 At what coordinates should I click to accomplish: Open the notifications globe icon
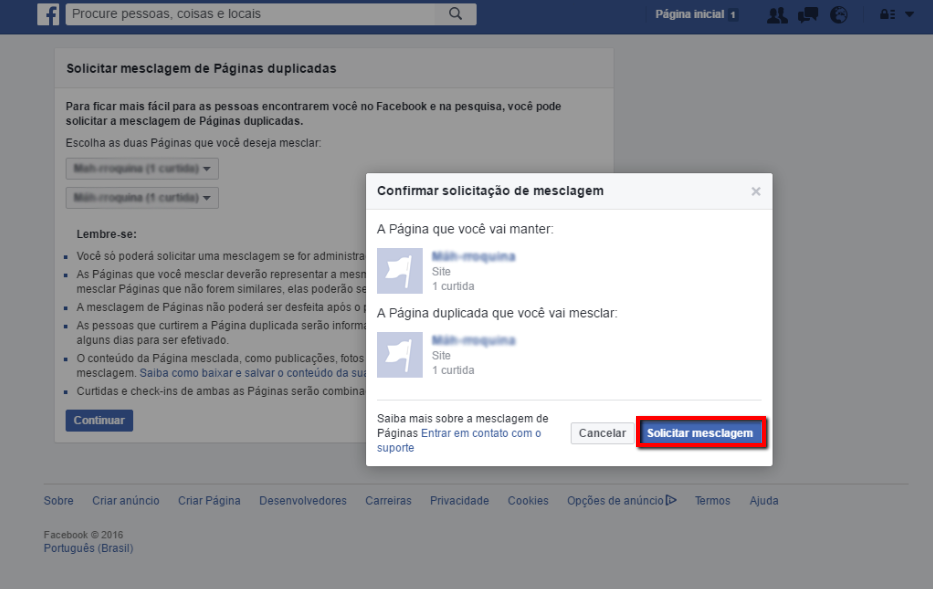(839, 15)
